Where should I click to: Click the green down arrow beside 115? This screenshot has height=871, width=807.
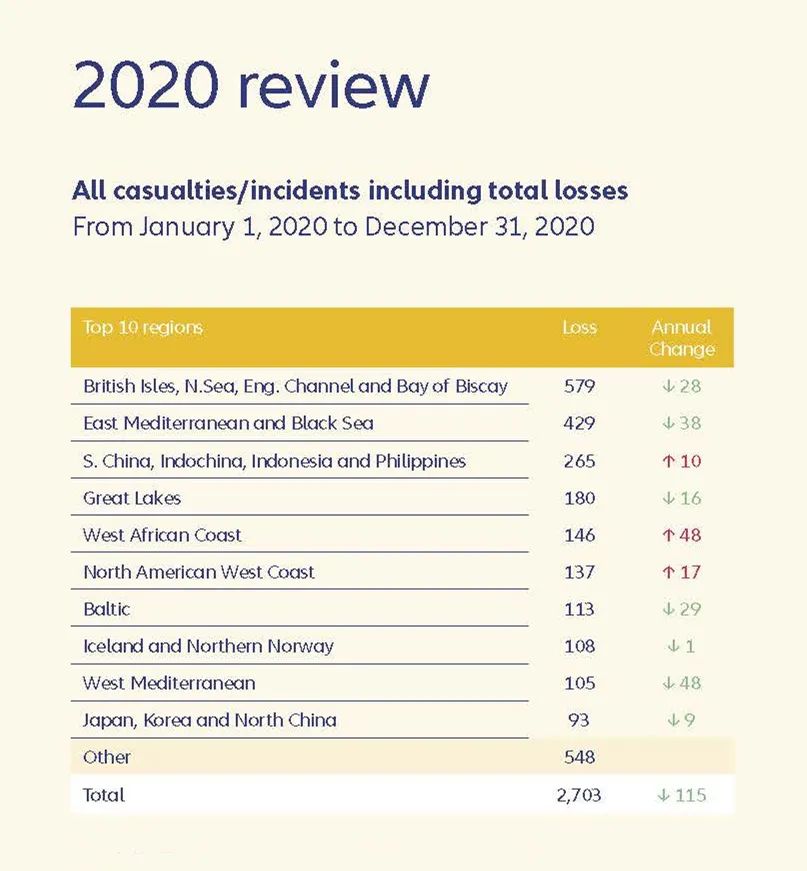pyautogui.click(x=663, y=795)
